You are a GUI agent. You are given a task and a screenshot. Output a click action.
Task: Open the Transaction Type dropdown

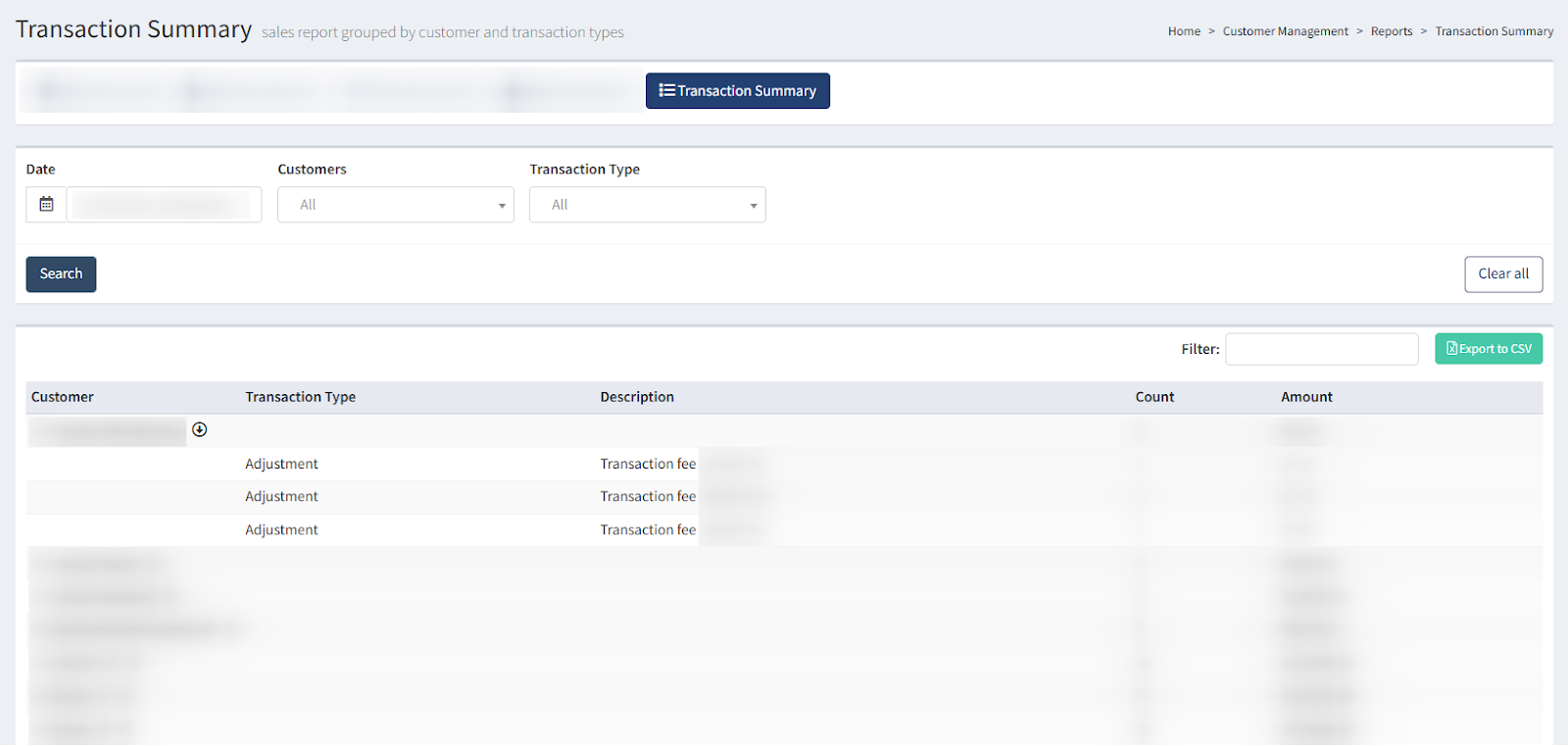click(647, 205)
